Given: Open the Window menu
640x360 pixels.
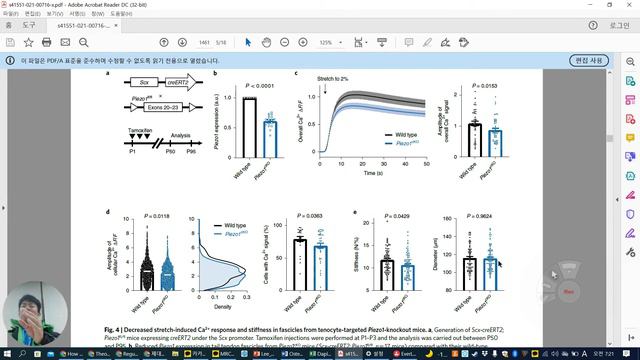Looking at the screenshot, I should (98, 13).
